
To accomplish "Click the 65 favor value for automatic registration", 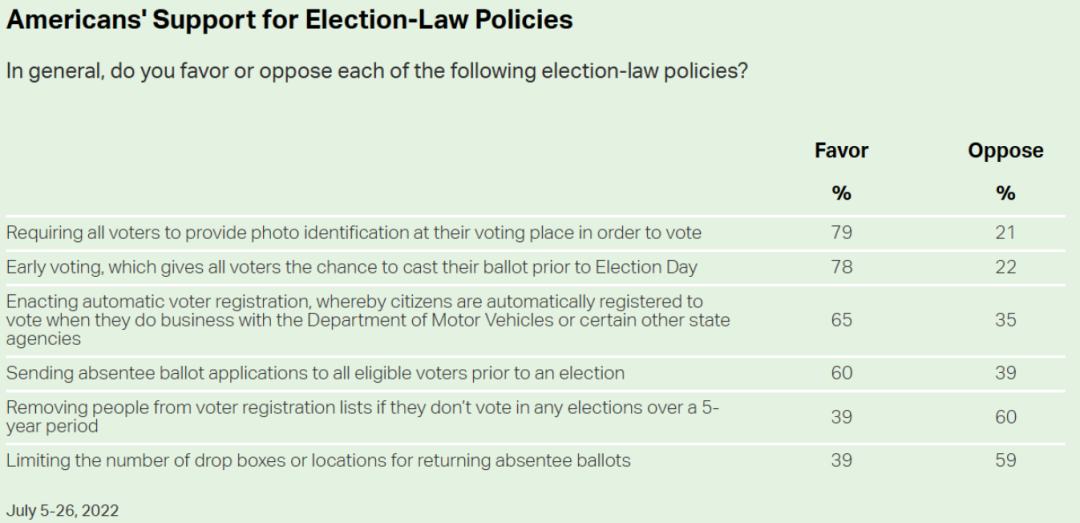I will pos(841,320).
